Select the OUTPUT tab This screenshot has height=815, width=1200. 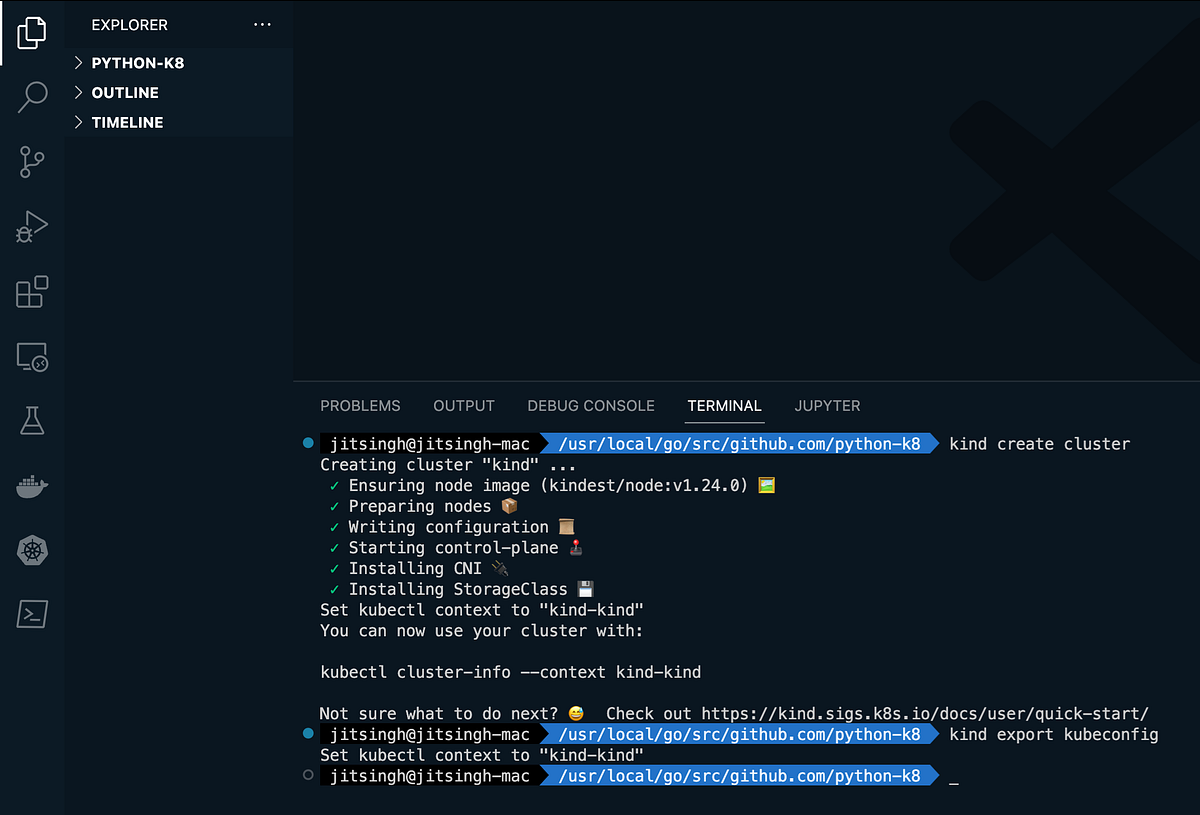coord(463,406)
